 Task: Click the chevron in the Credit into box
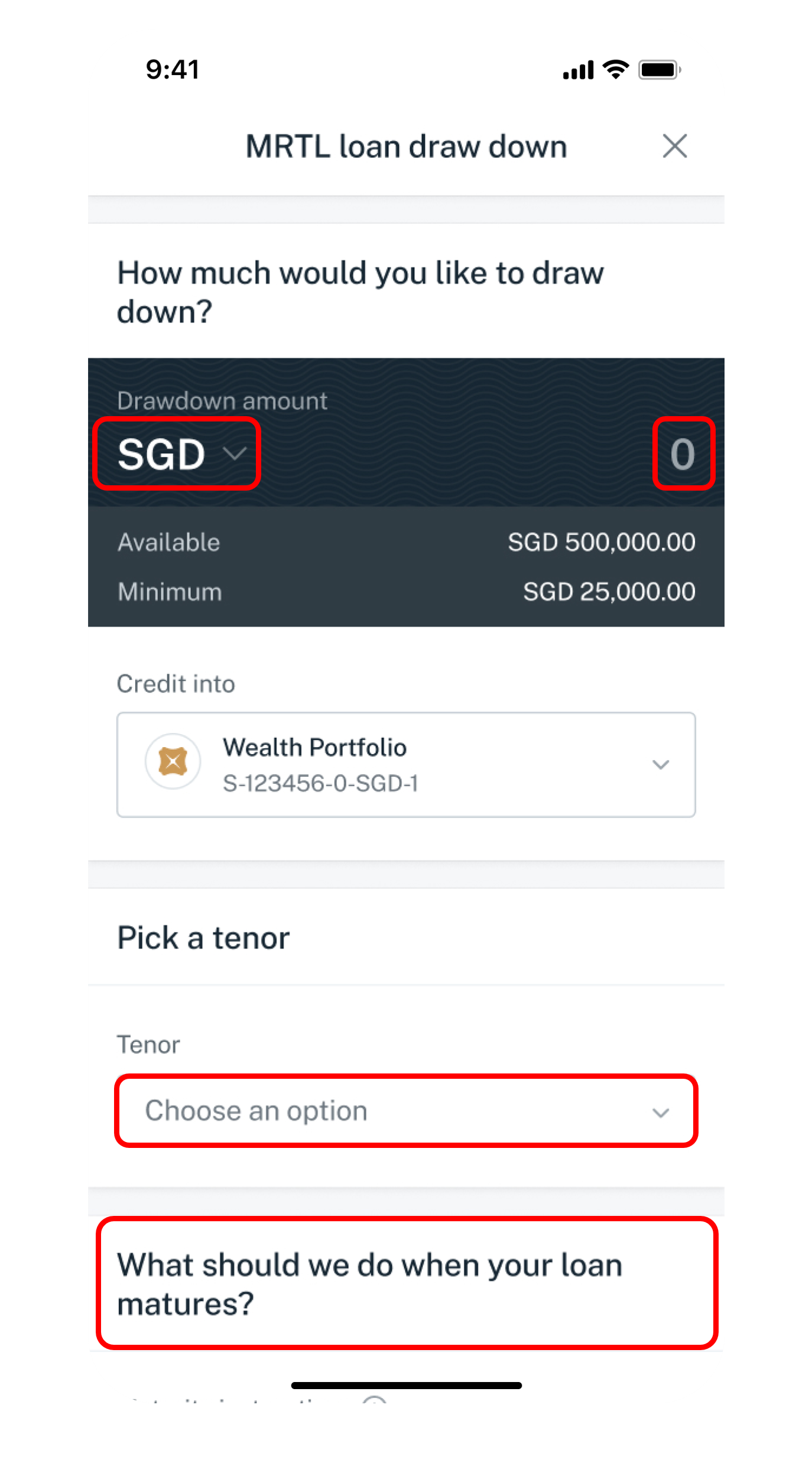pyautogui.click(x=660, y=765)
